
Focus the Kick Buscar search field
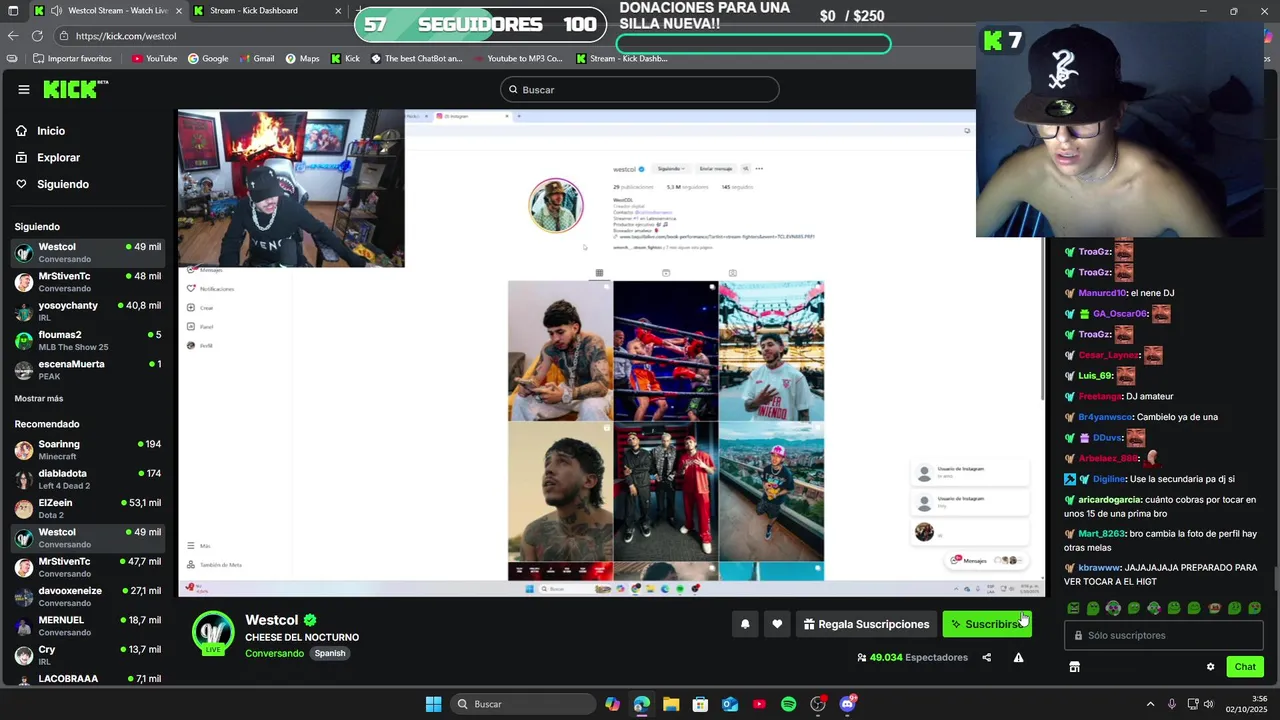pyautogui.click(x=640, y=90)
